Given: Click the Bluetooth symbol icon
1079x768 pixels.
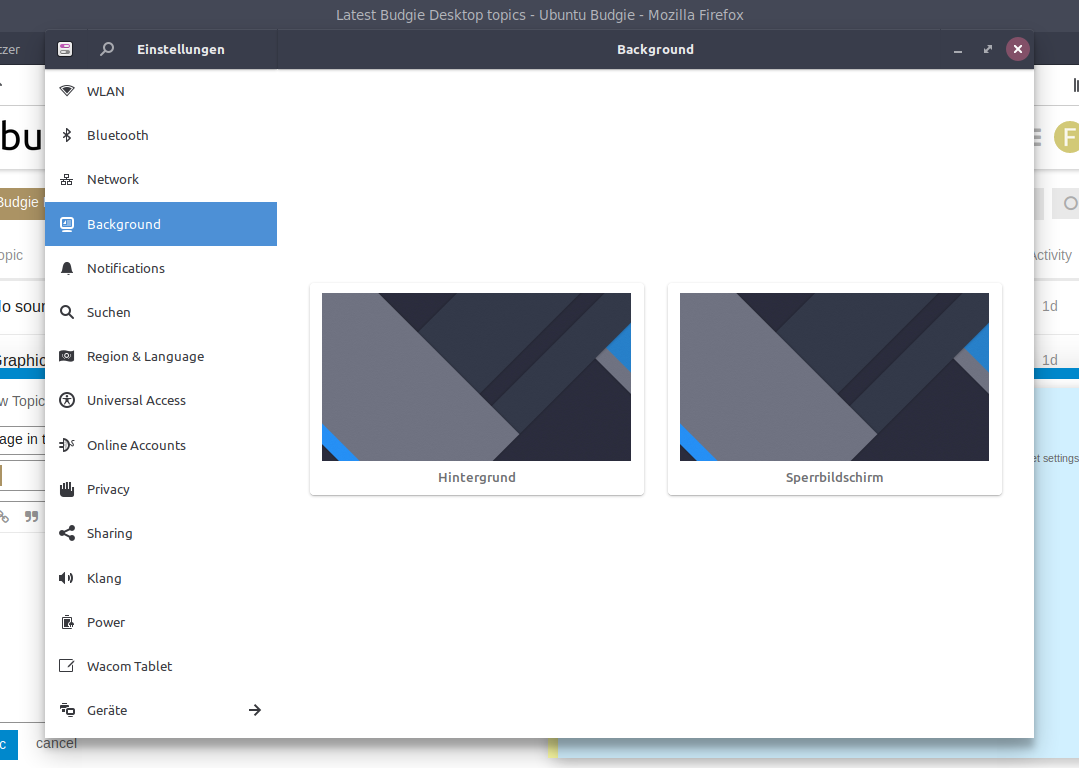Looking at the screenshot, I should 67,135.
